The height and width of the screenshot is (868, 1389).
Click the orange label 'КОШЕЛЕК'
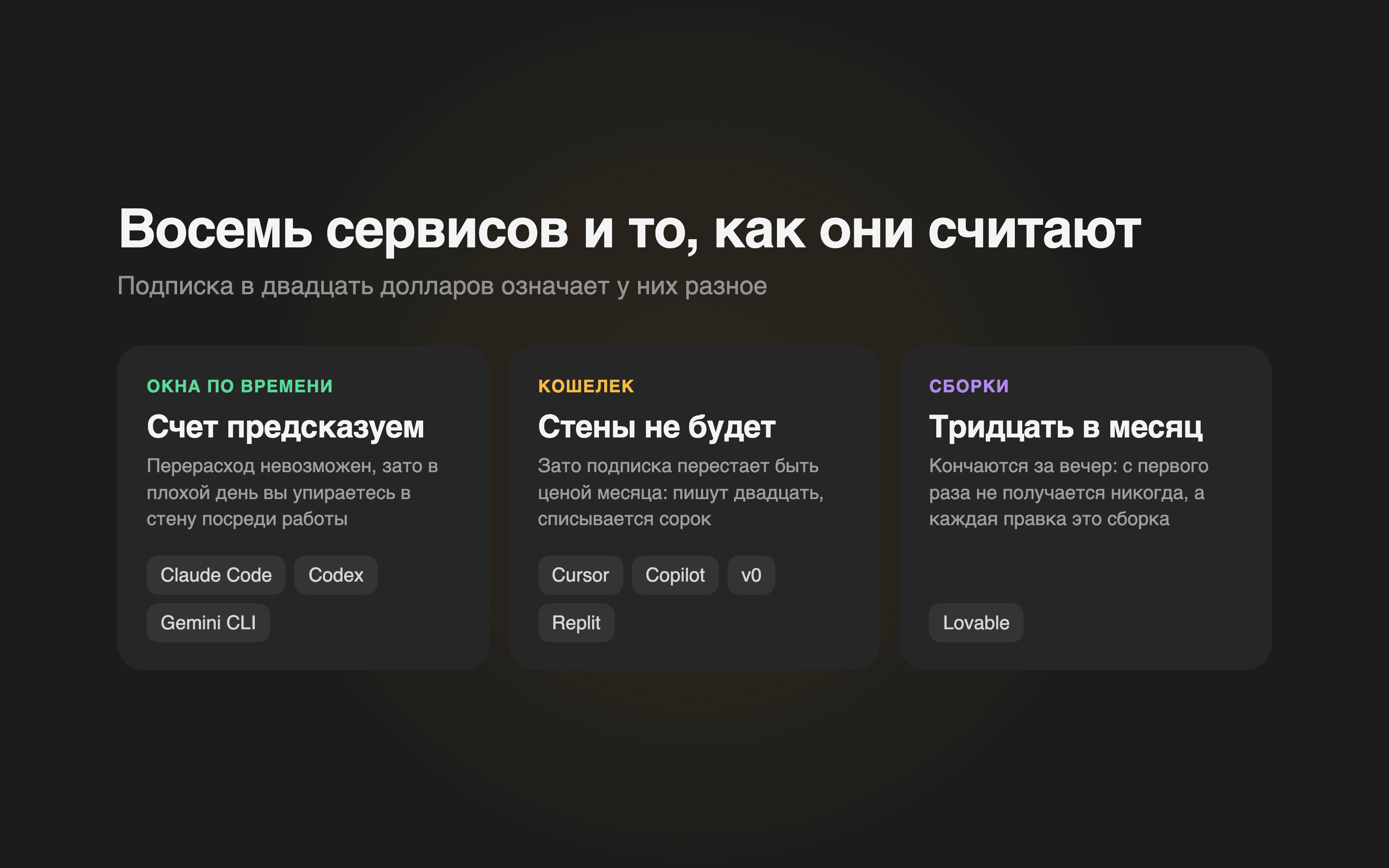point(586,386)
